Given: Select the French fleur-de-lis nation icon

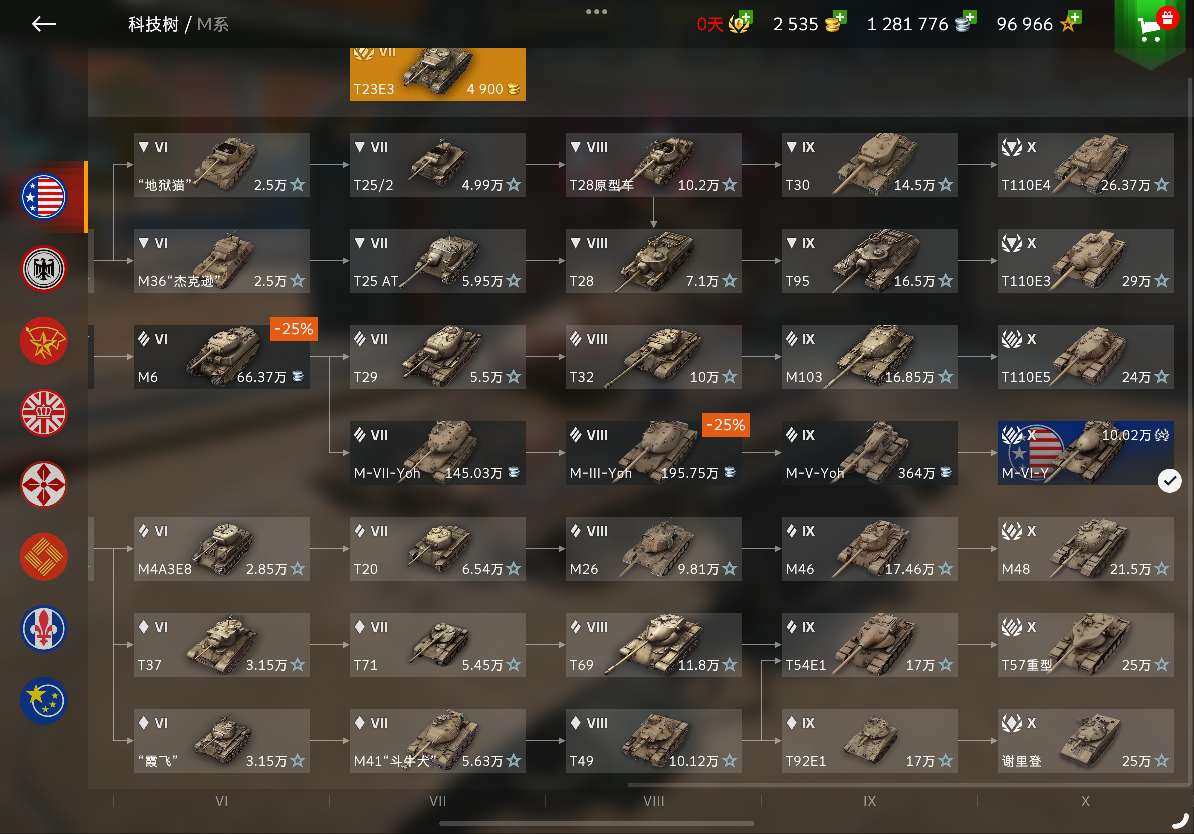Looking at the screenshot, I should (44, 628).
